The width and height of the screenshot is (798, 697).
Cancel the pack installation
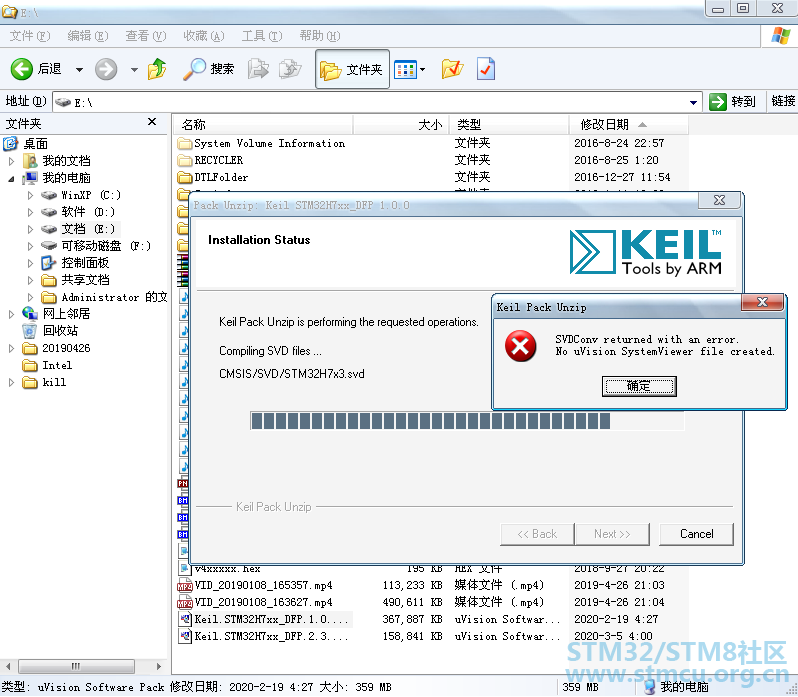pos(696,534)
